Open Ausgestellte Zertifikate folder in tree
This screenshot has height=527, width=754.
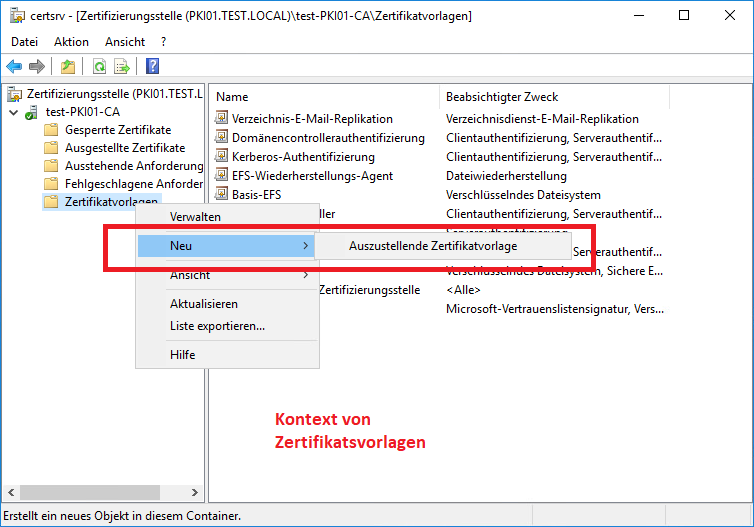tap(124, 148)
